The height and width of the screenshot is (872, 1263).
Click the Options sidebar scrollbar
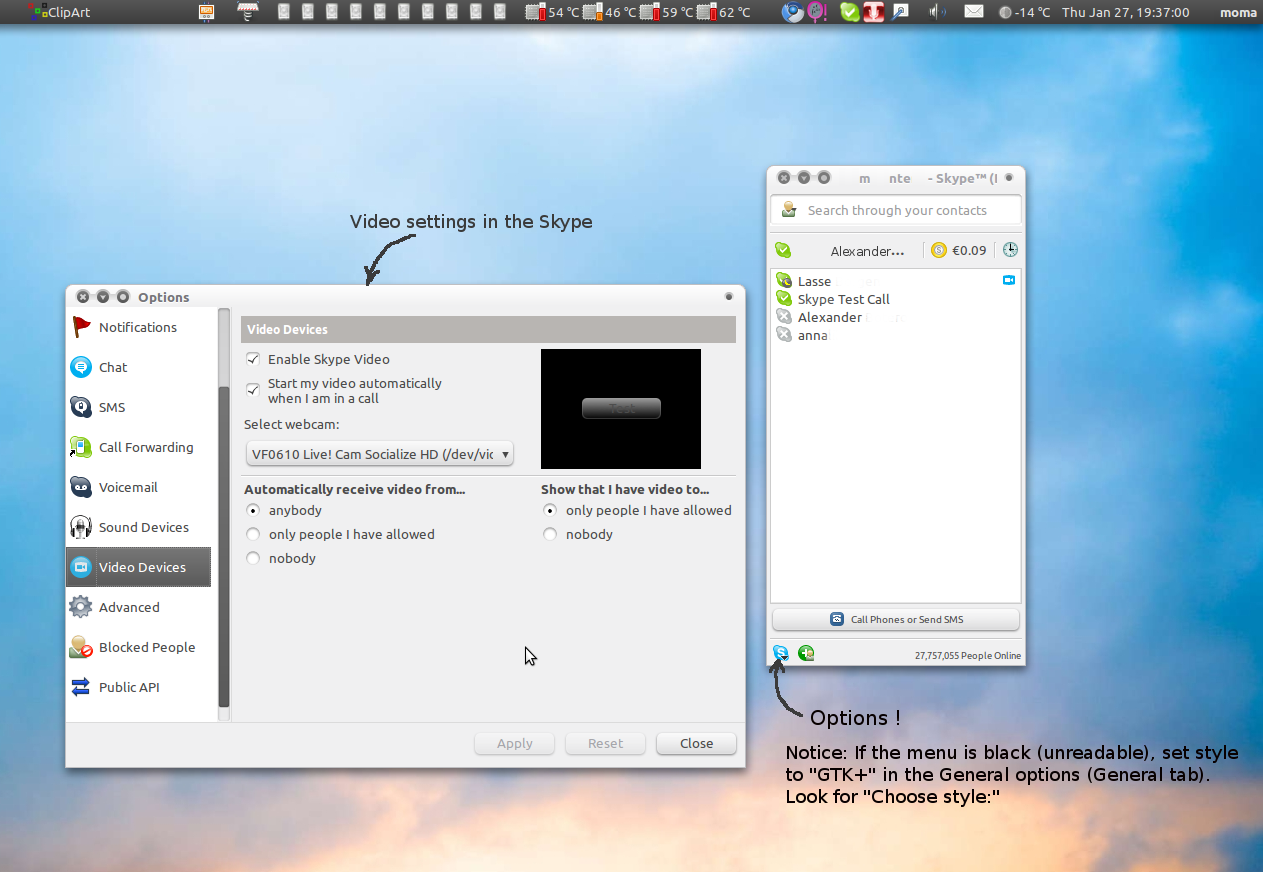tap(224, 547)
